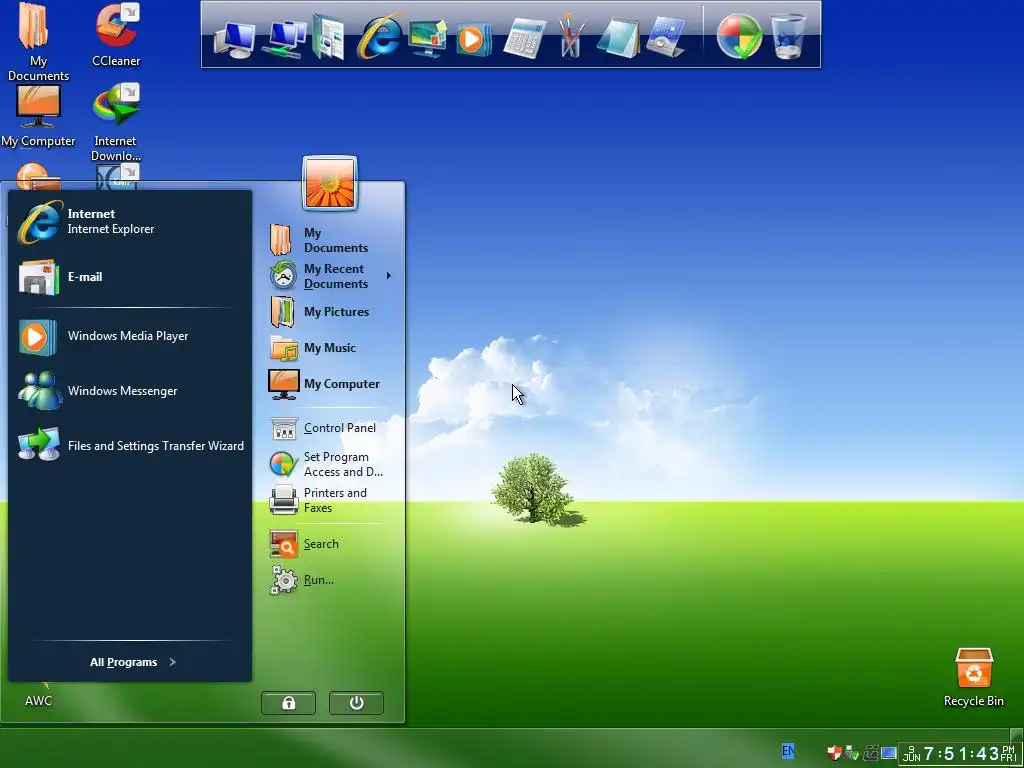Screen dimensions: 1024x768
Task: Open Windows Messenger from Start menu
Action: tap(129, 391)
